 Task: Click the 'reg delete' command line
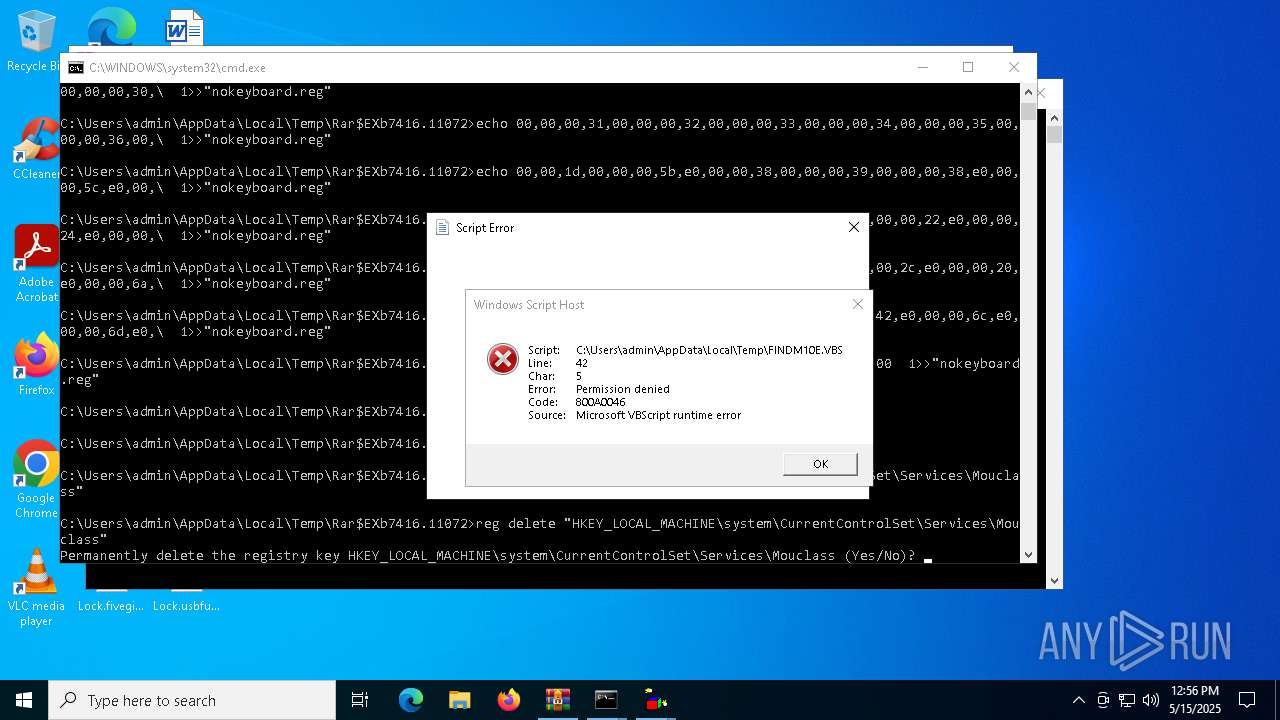point(540,531)
